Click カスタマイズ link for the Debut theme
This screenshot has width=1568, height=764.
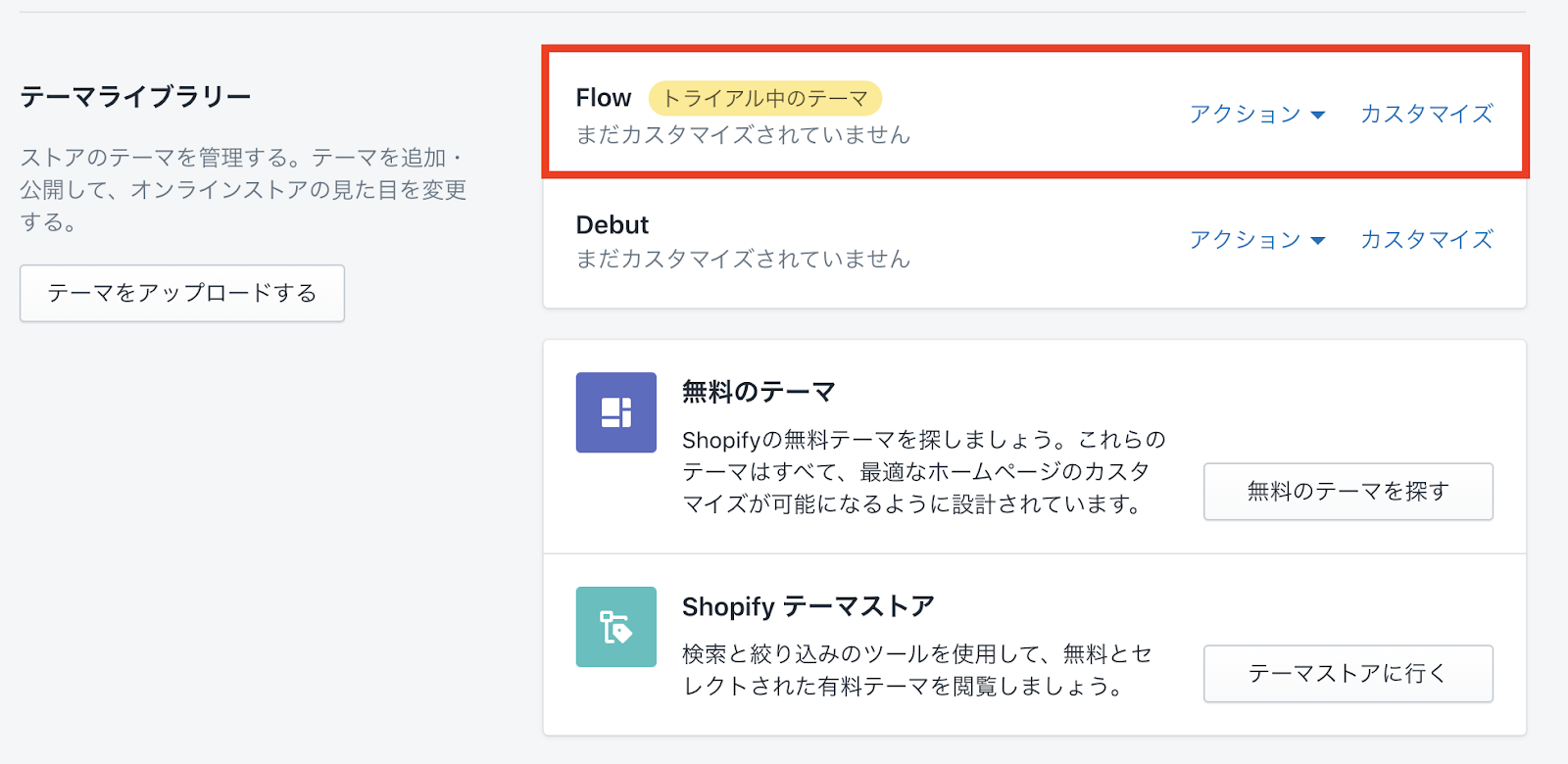point(1426,240)
